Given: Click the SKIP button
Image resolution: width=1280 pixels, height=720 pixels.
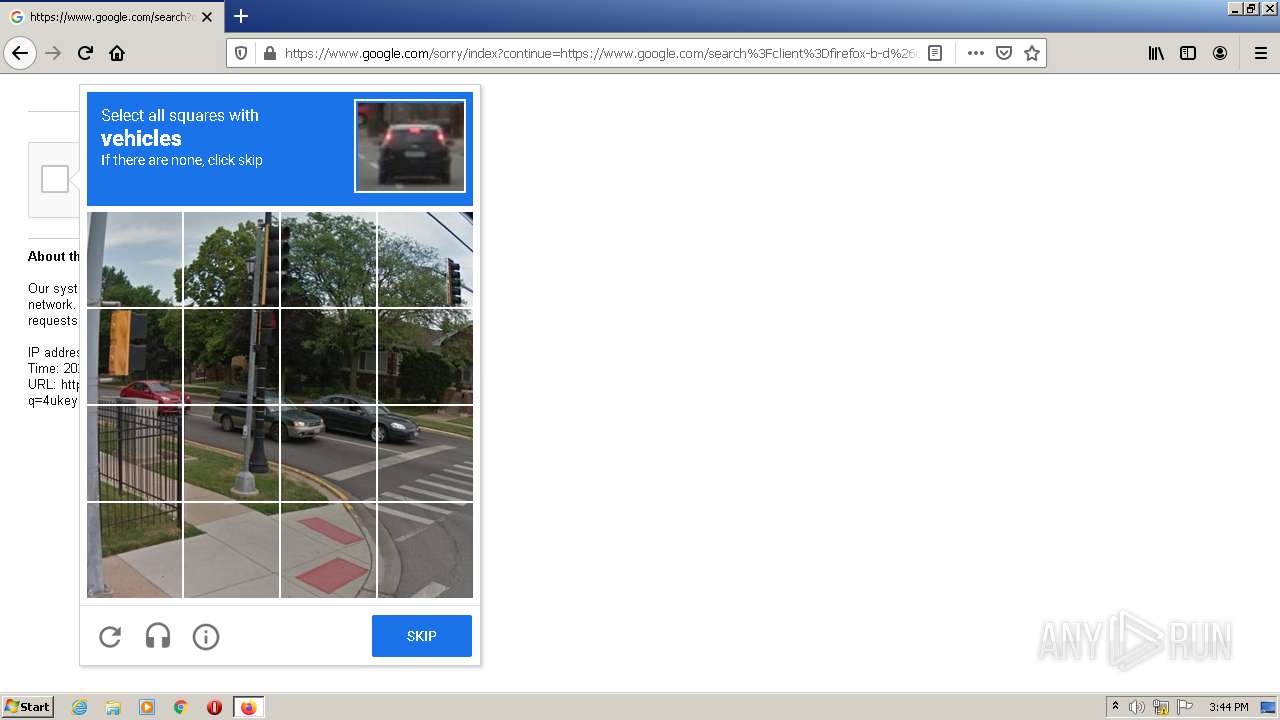Looking at the screenshot, I should pyautogui.click(x=422, y=636).
